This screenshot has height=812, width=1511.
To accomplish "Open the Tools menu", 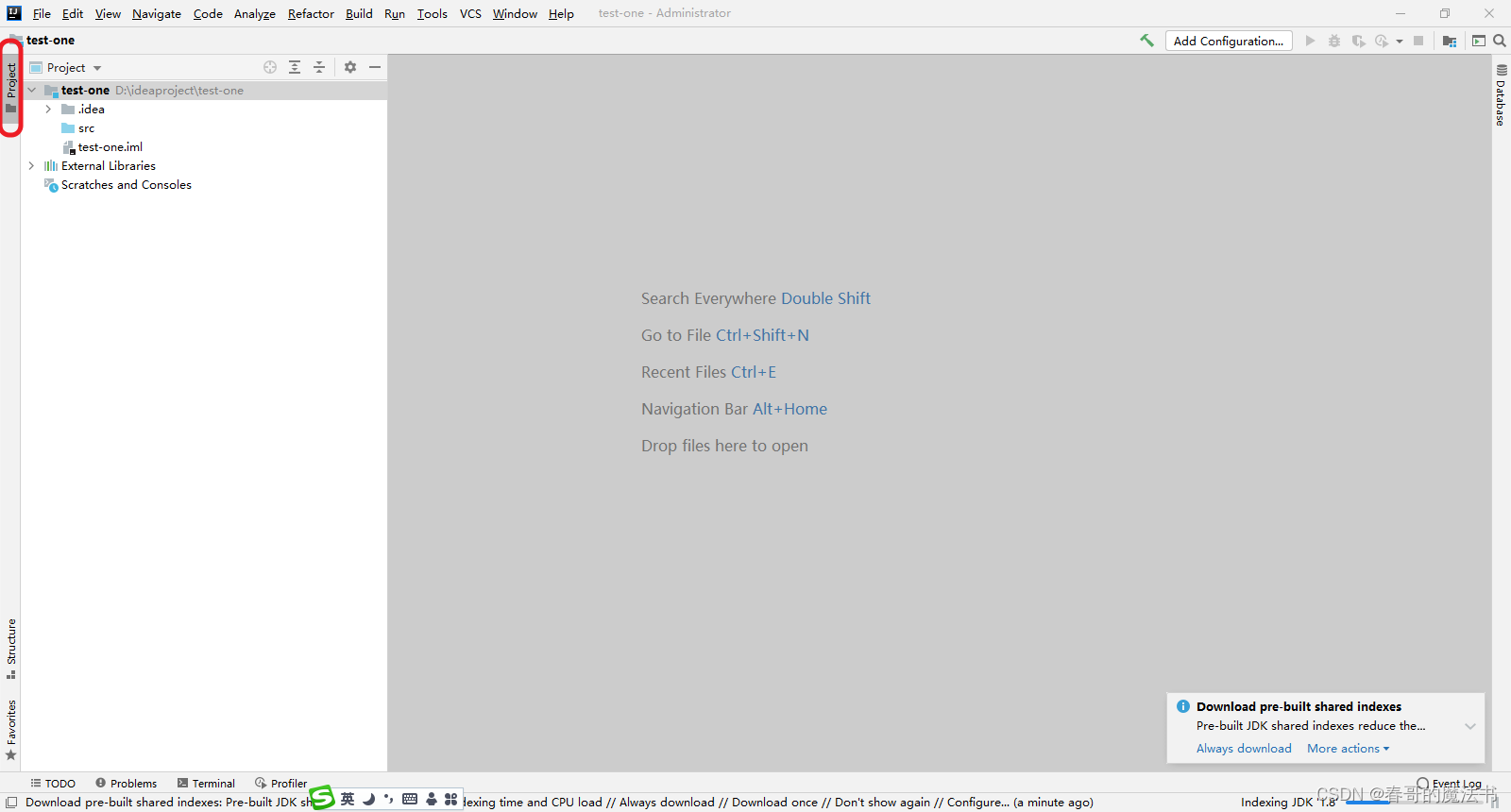I will [433, 13].
